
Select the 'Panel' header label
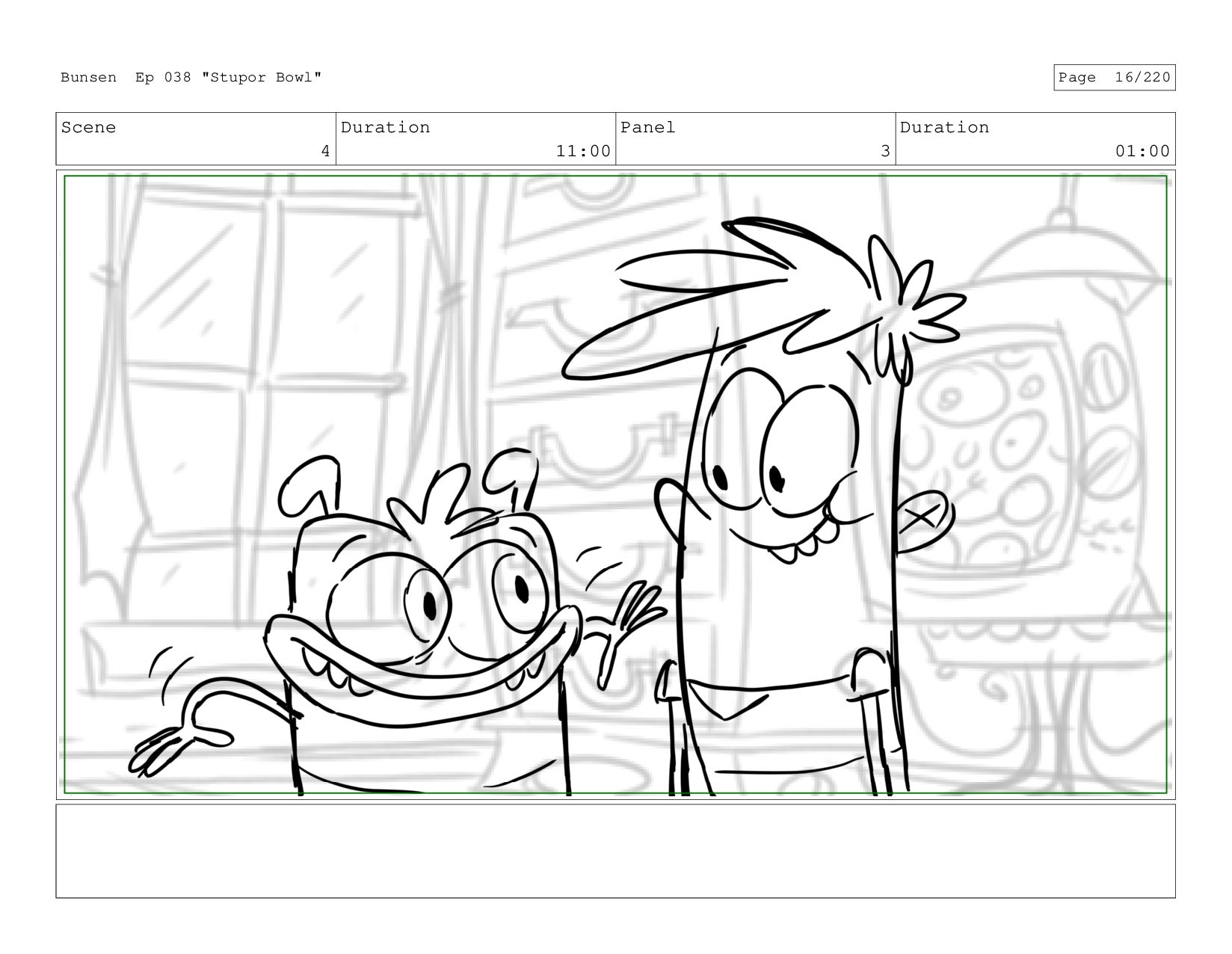coord(647,128)
